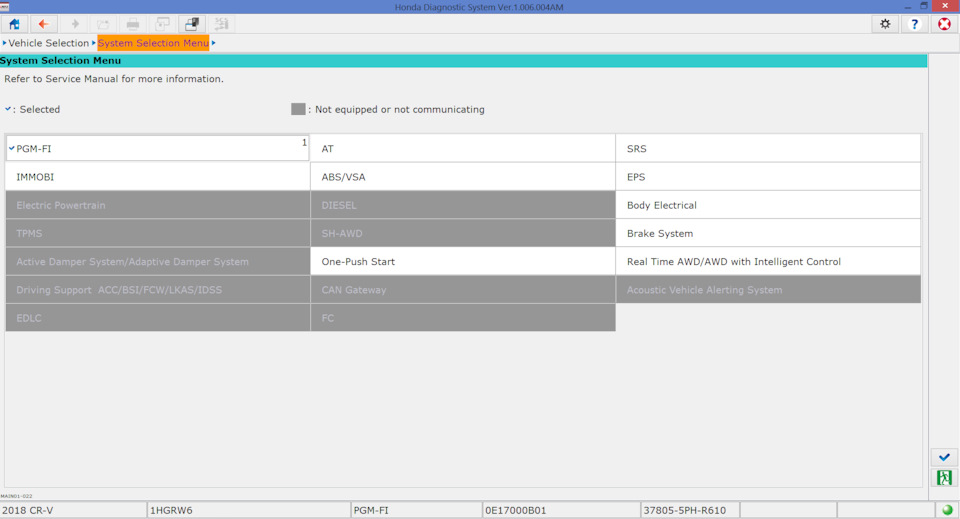Select the EPS system
Screen dimensions: 960x519
point(768,177)
